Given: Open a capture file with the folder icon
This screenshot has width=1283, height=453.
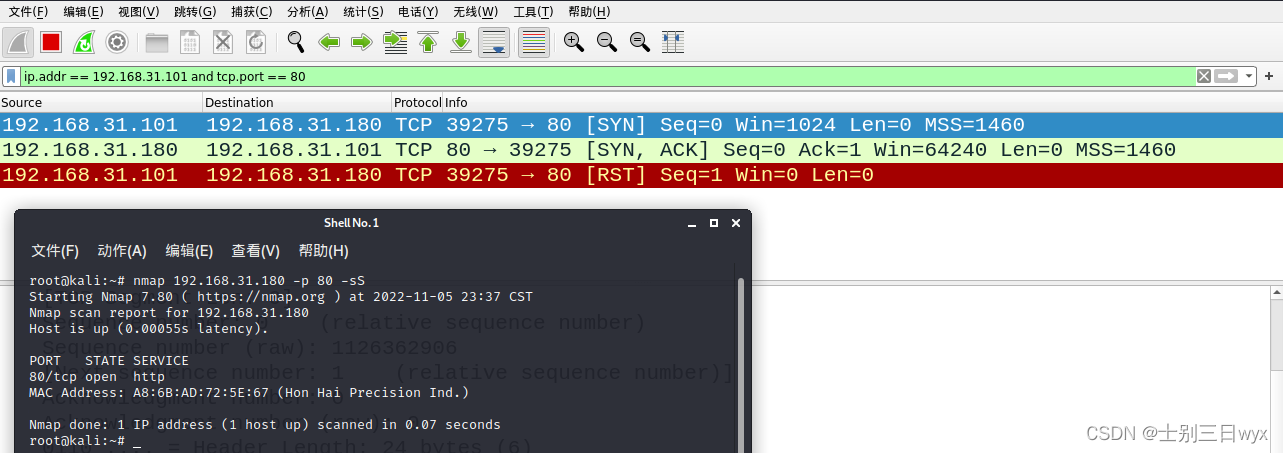Looking at the screenshot, I should 157,42.
